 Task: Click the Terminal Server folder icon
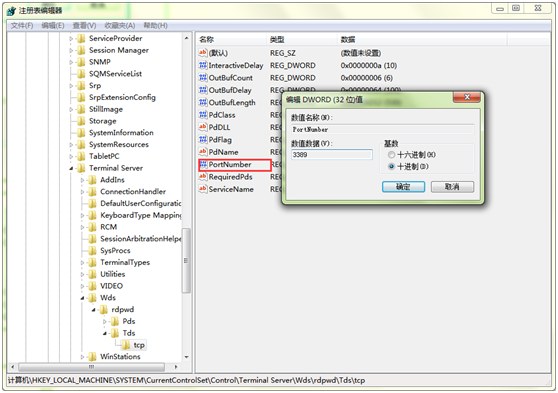click(x=81, y=168)
